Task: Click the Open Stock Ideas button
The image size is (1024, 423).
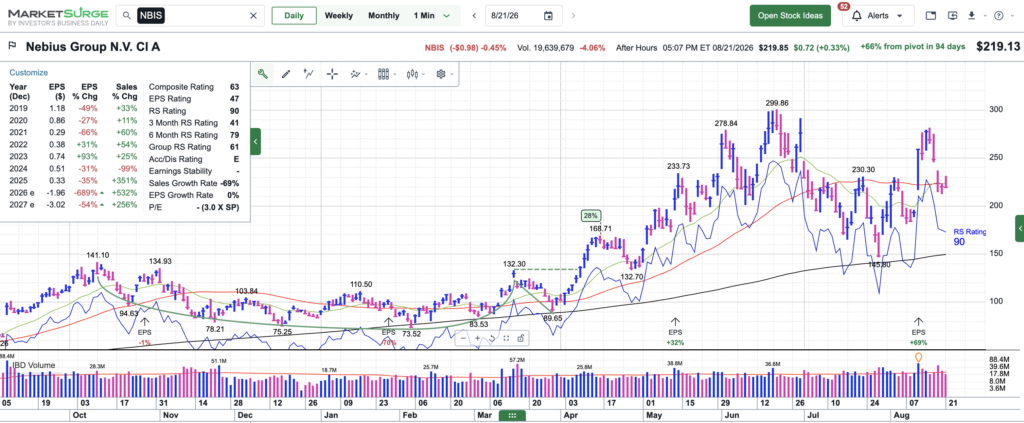Action: [790, 16]
